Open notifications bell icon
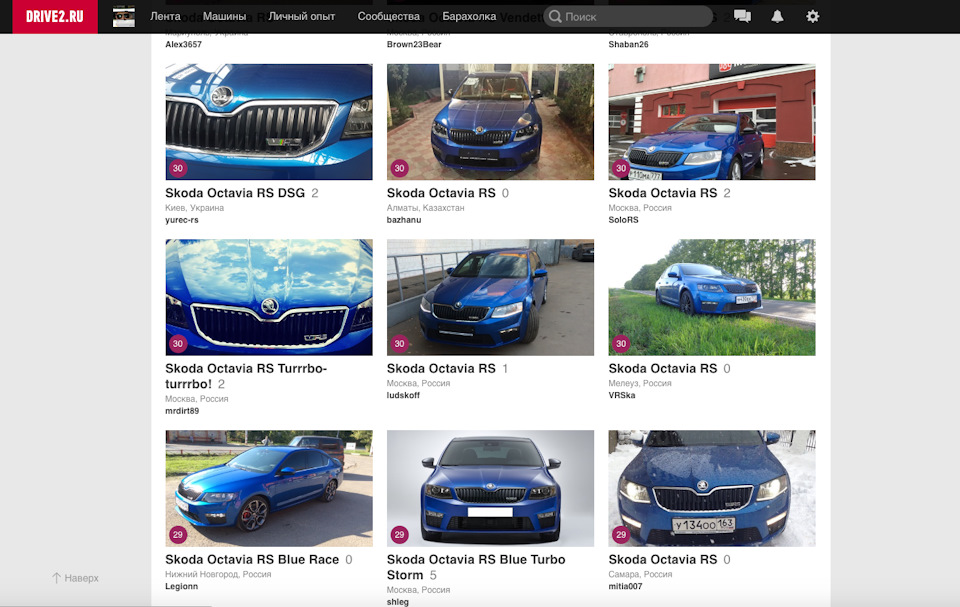This screenshot has width=960, height=607. point(777,17)
